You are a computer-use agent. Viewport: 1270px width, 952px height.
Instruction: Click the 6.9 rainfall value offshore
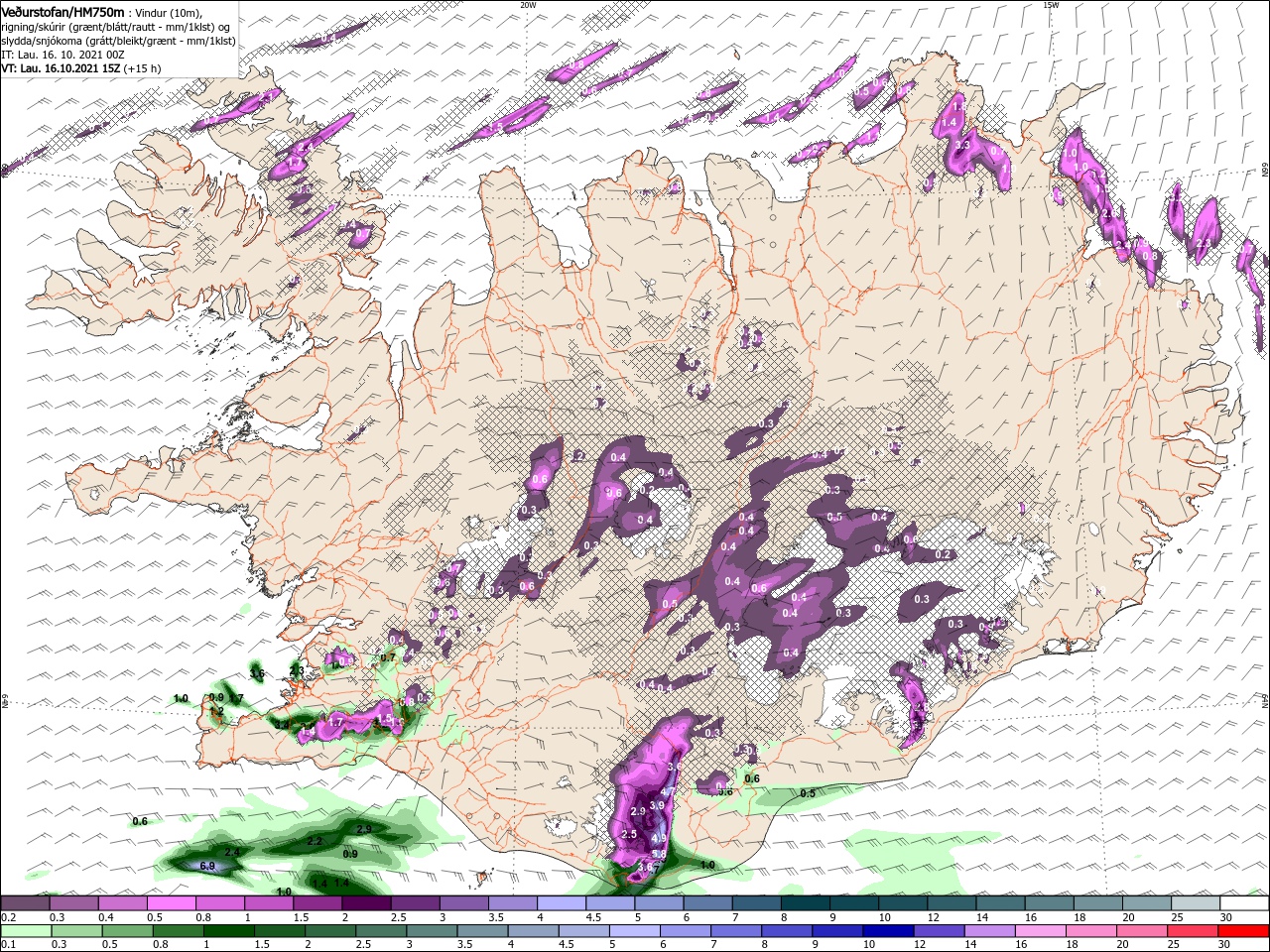[207, 866]
